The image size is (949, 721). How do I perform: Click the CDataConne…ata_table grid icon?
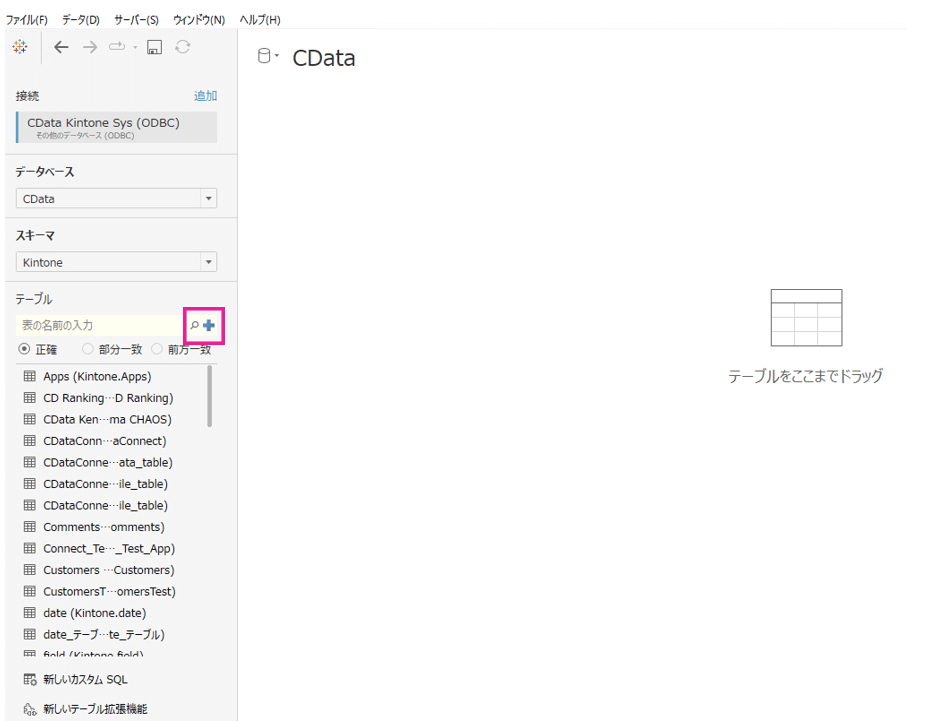click(x=30, y=462)
